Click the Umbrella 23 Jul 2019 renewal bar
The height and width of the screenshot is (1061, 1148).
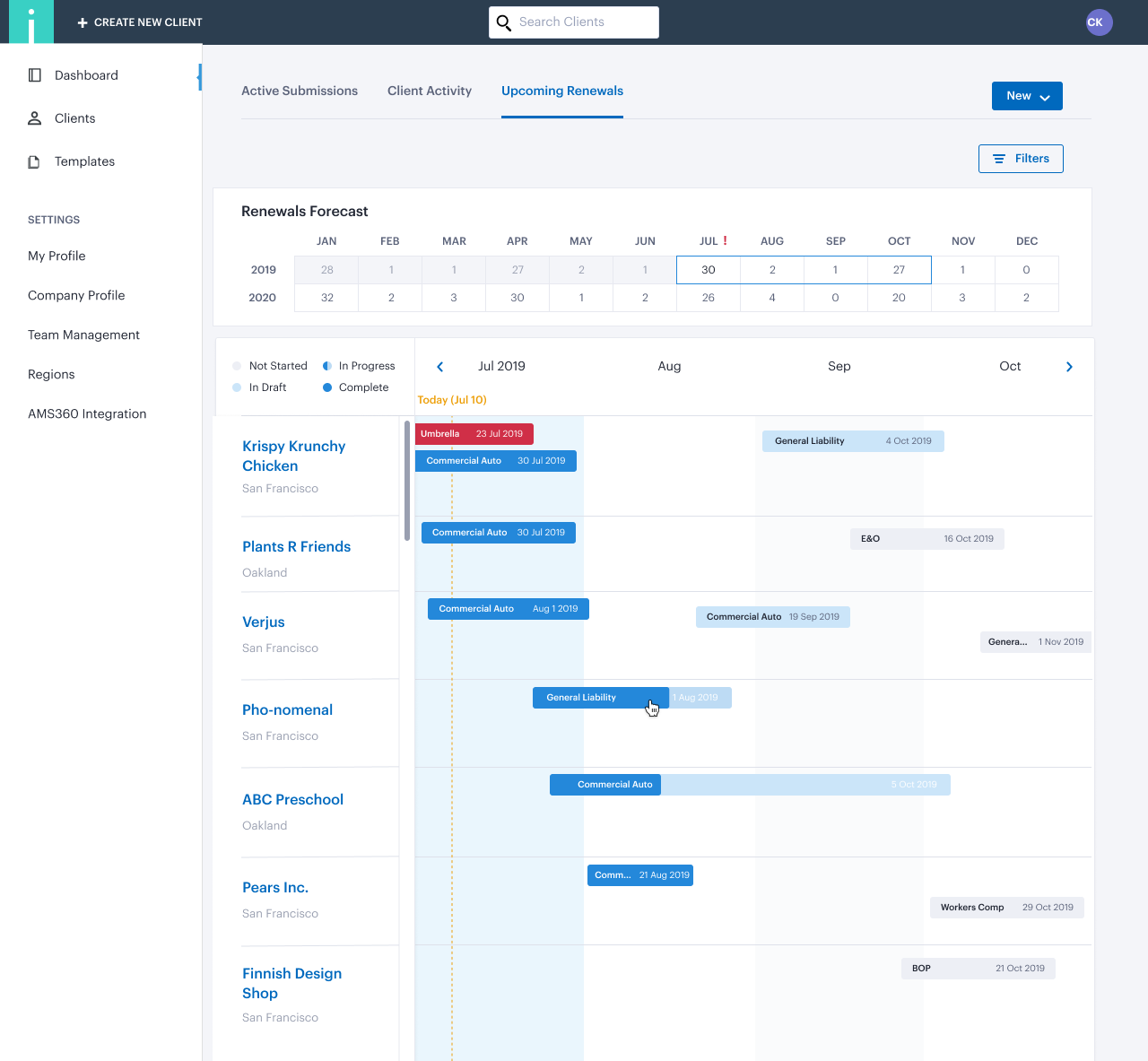[474, 434]
